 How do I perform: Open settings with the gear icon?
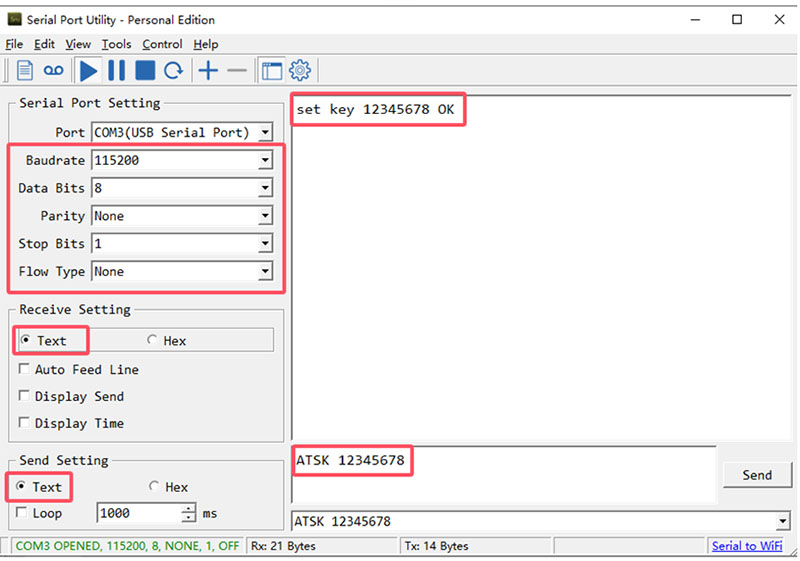pos(300,70)
